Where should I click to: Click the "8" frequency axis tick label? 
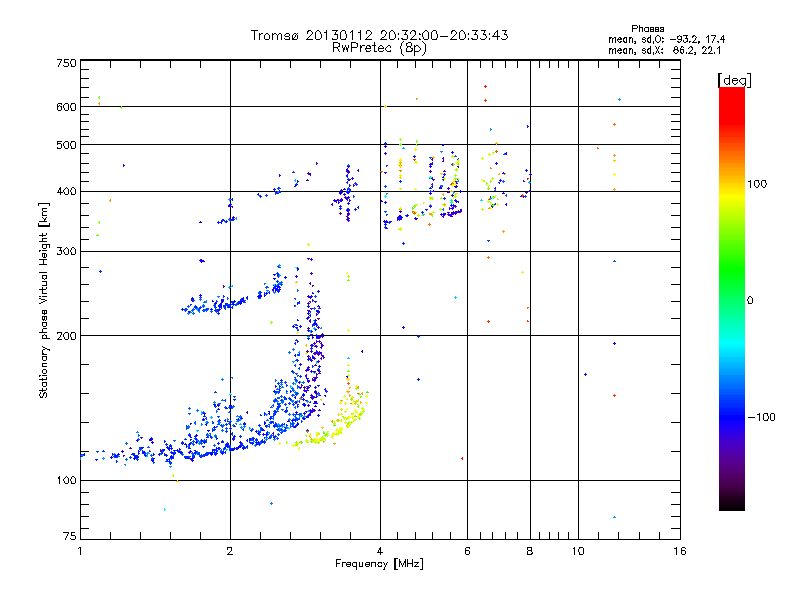tap(530, 551)
